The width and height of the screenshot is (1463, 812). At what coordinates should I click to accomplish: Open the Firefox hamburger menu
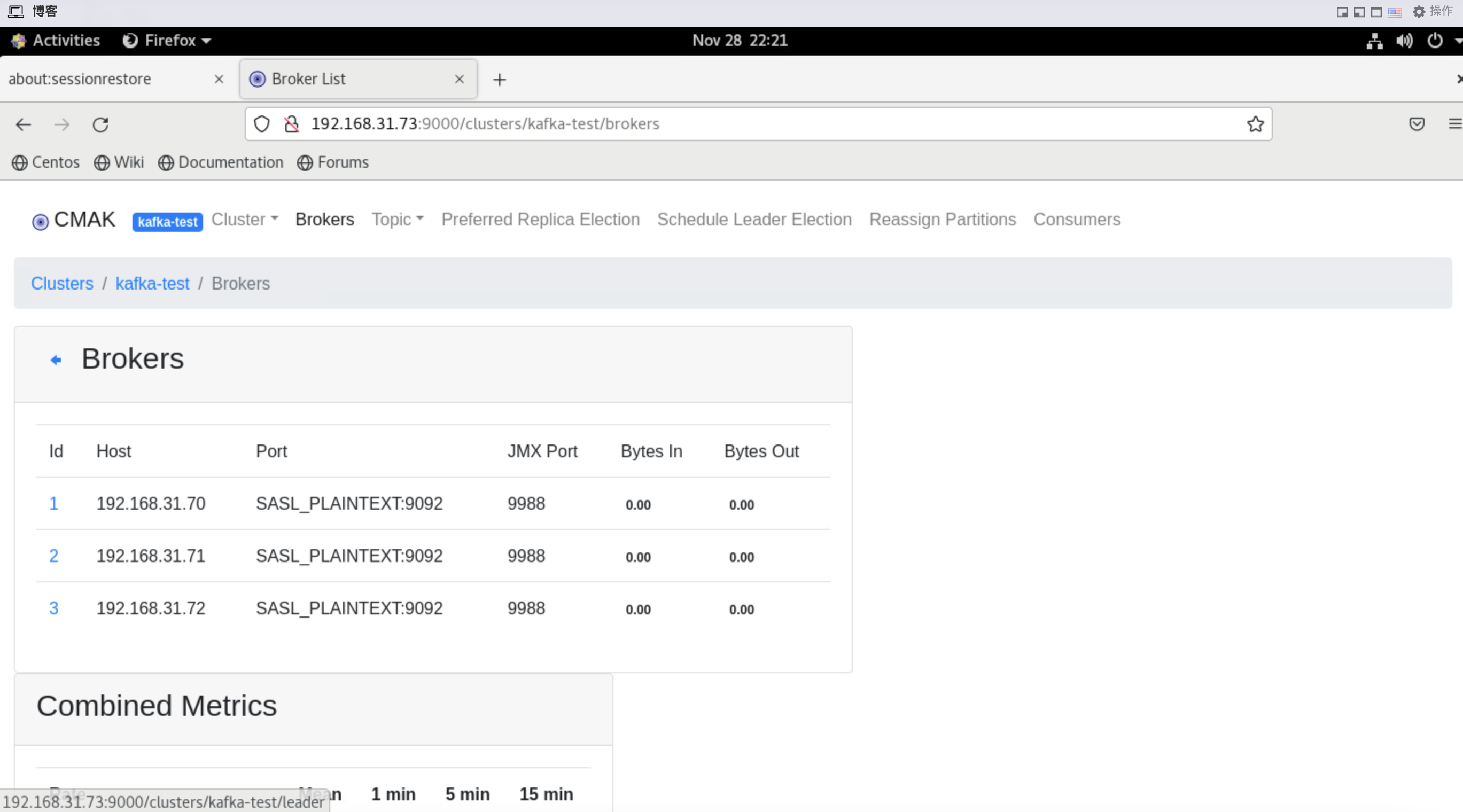[1454, 124]
